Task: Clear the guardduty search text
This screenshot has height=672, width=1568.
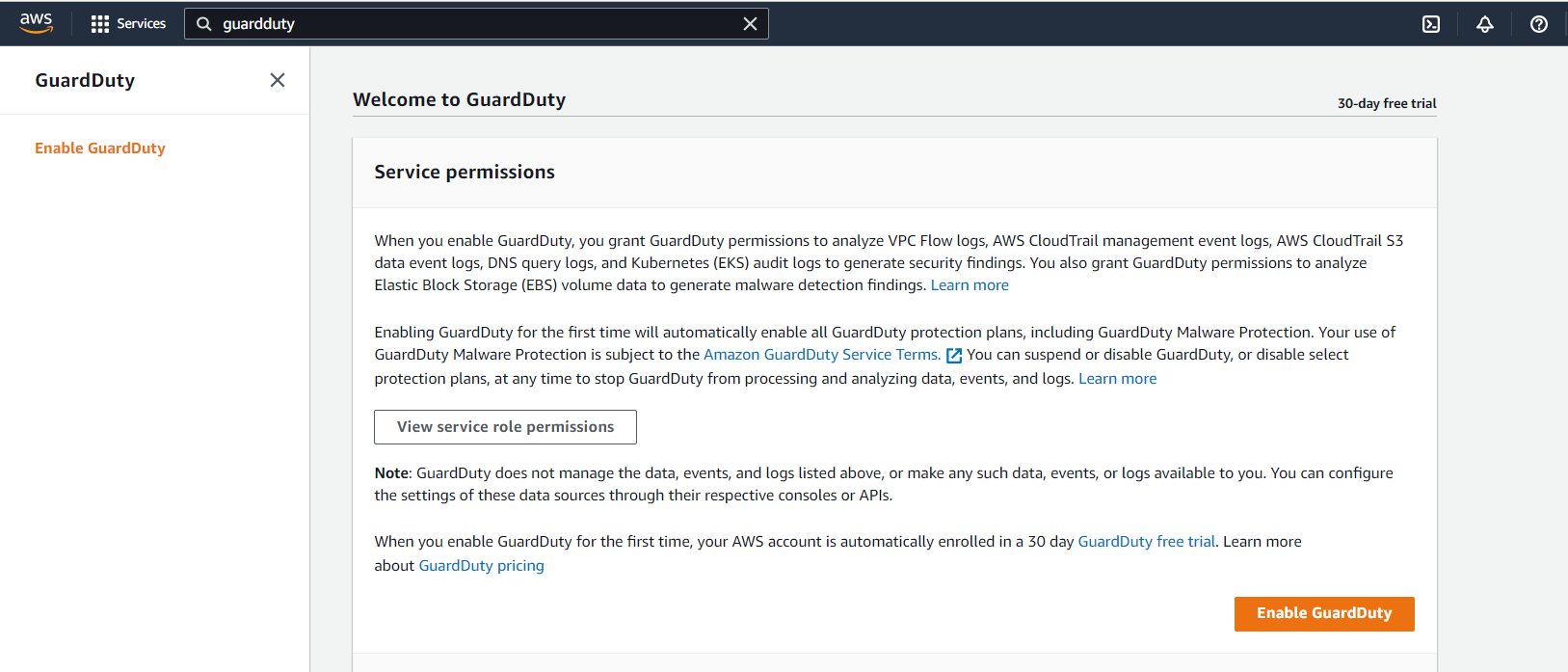Action: [x=750, y=24]
